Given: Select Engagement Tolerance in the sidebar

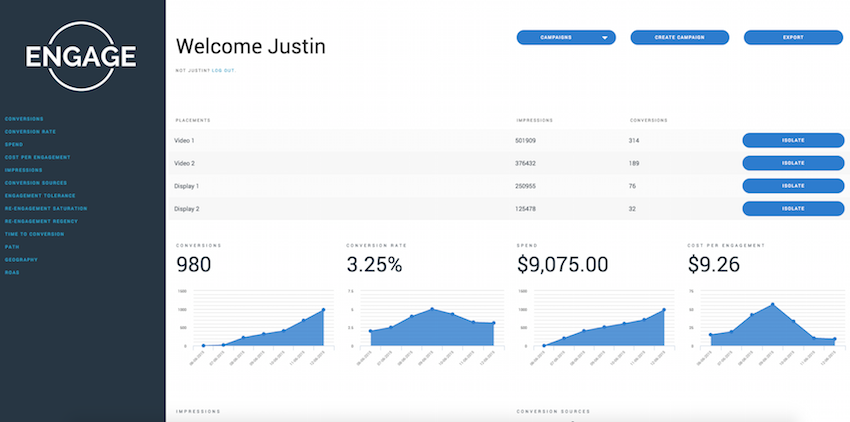Looking at the screenshot, I should point(40,196).
